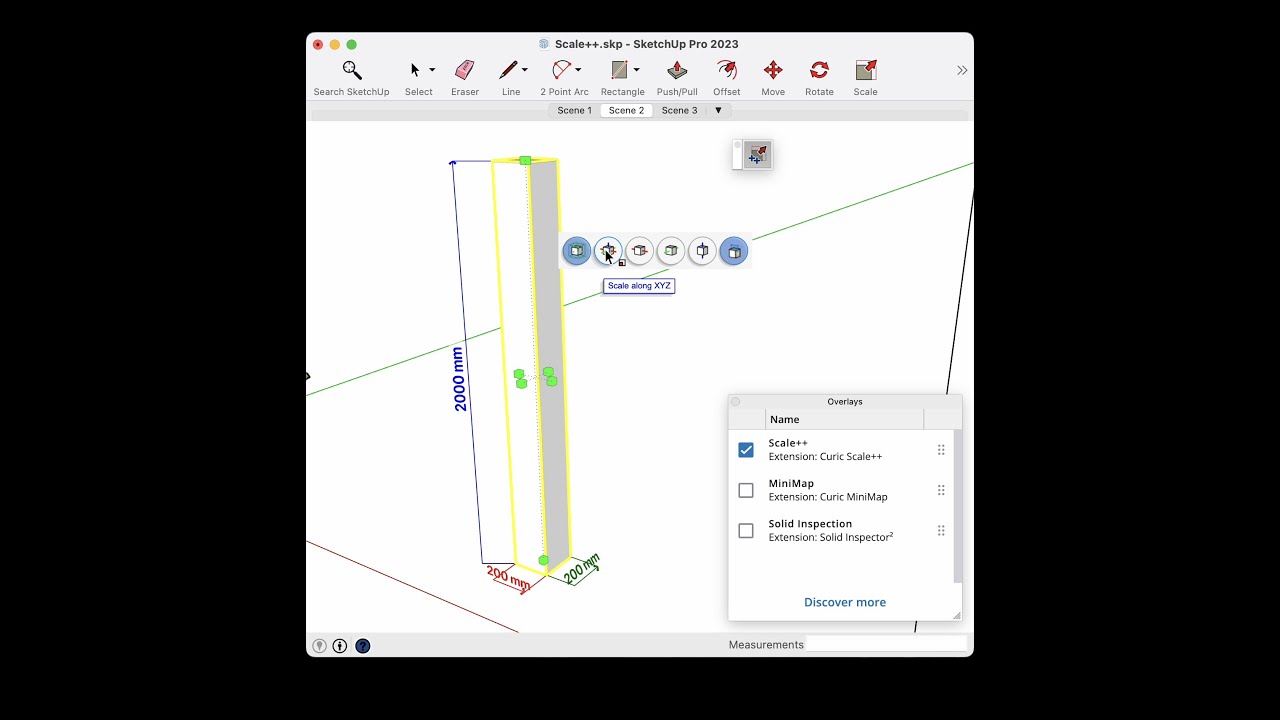Pick the Eraser tool
The height and width of the screenshot is (720, 1280).
(465, 78)
